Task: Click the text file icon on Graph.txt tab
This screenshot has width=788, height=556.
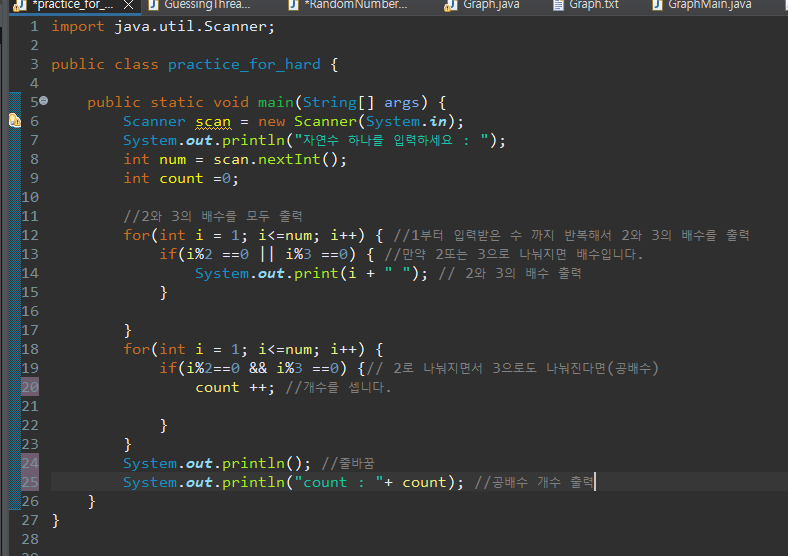Action: point(558,6)
